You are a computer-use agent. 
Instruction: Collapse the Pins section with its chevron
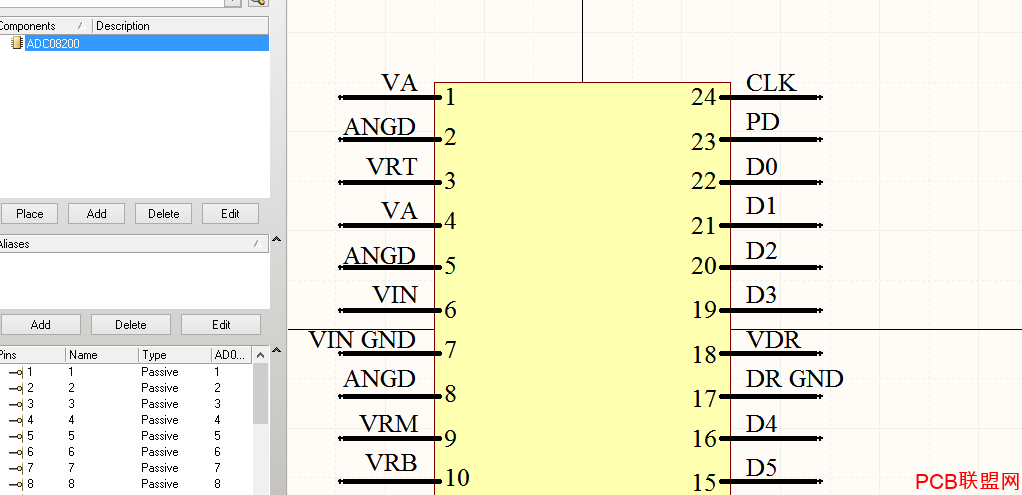point(276,350)
